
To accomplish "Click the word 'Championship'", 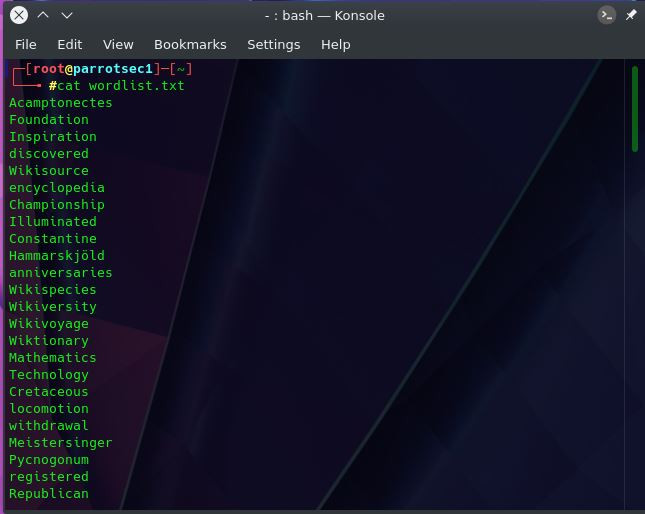I will tap(57, 204).
